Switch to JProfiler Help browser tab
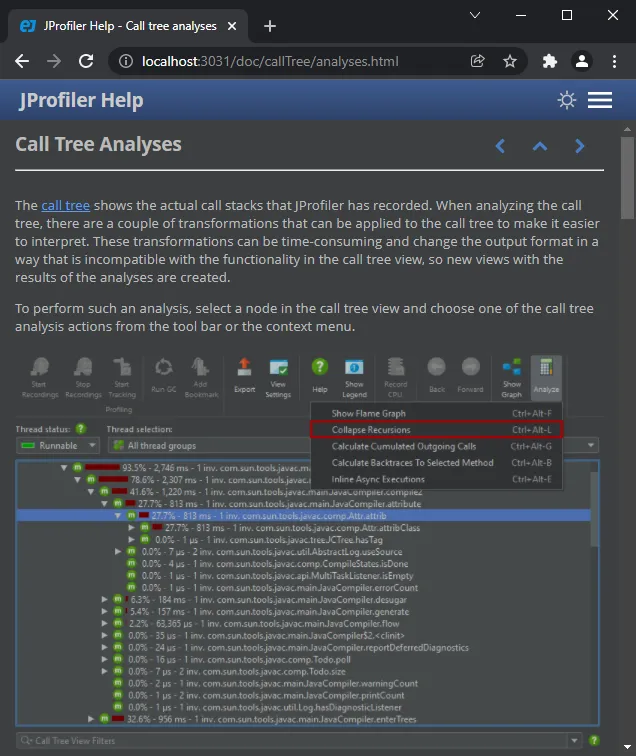636x756 pixels. (129, 26)
